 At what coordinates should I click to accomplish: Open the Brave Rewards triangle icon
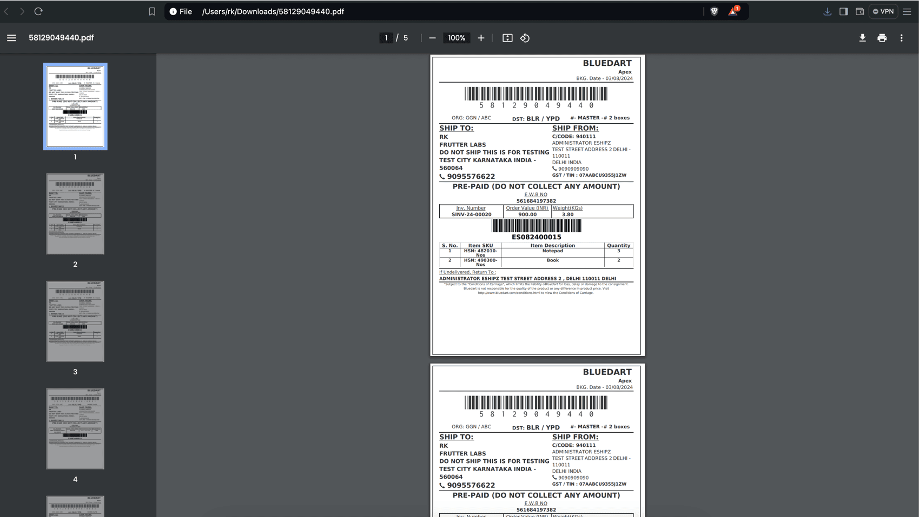point(733,11)
